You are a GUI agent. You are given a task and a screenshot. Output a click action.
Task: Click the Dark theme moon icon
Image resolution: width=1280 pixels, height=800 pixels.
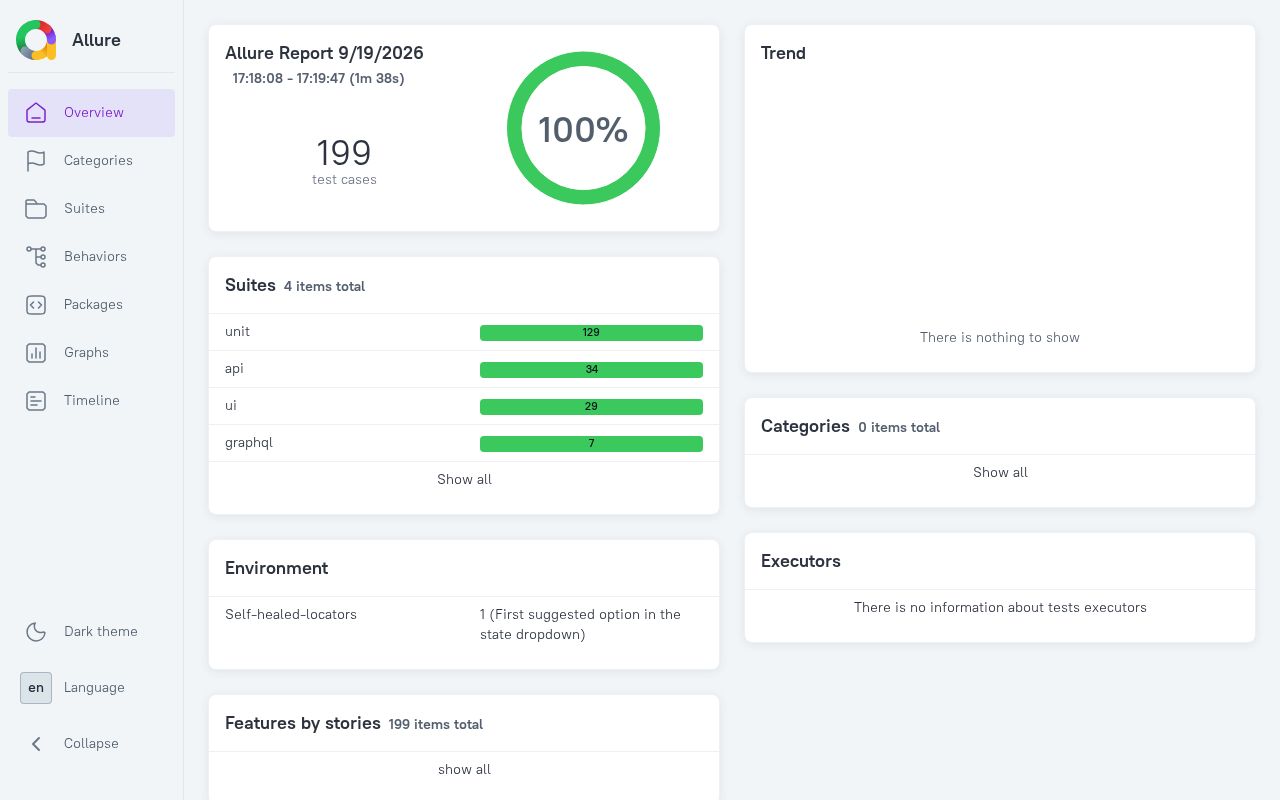tap(36, 631)
